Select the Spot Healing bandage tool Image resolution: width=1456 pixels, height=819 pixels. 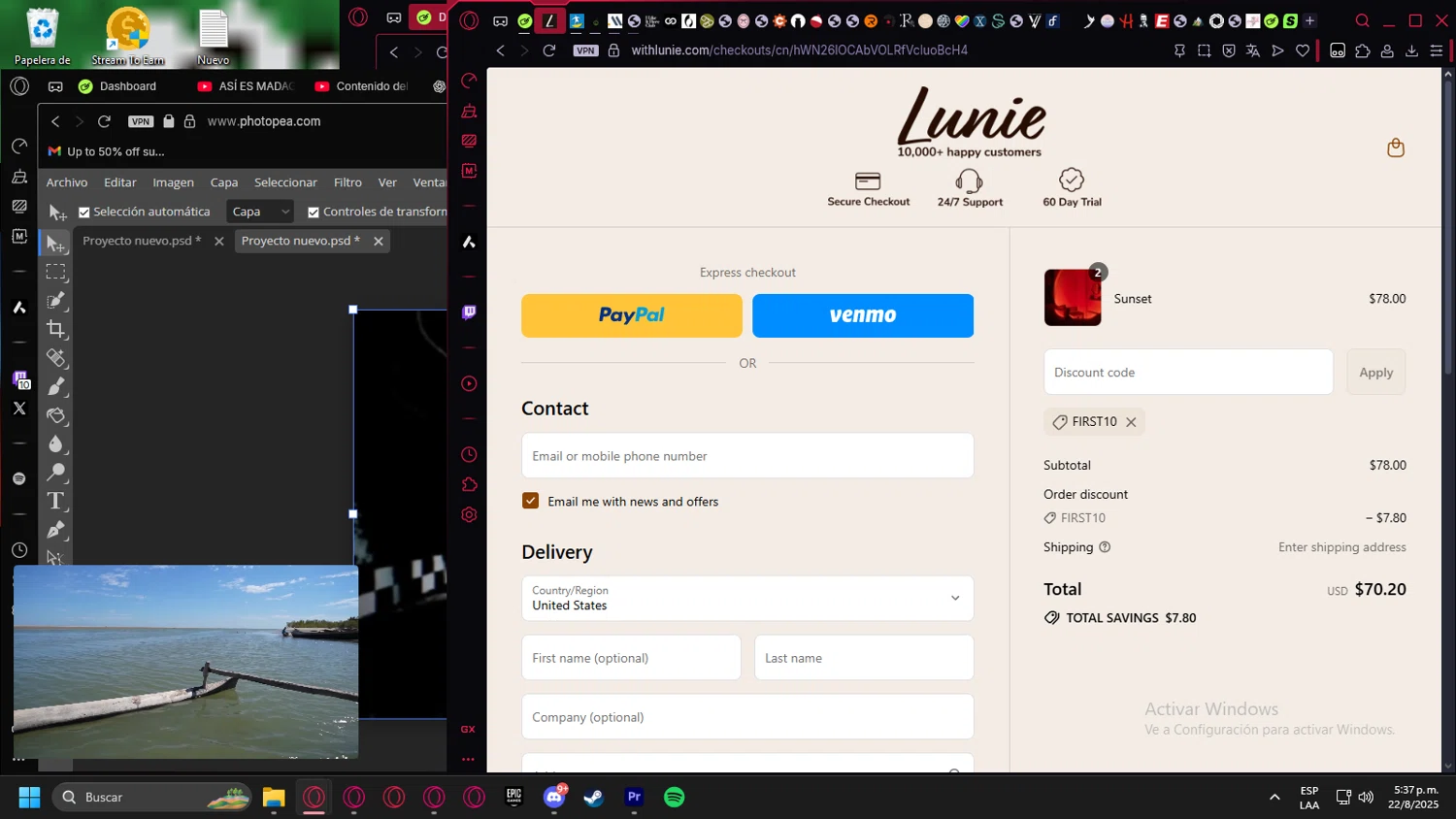tap(56, 358)
